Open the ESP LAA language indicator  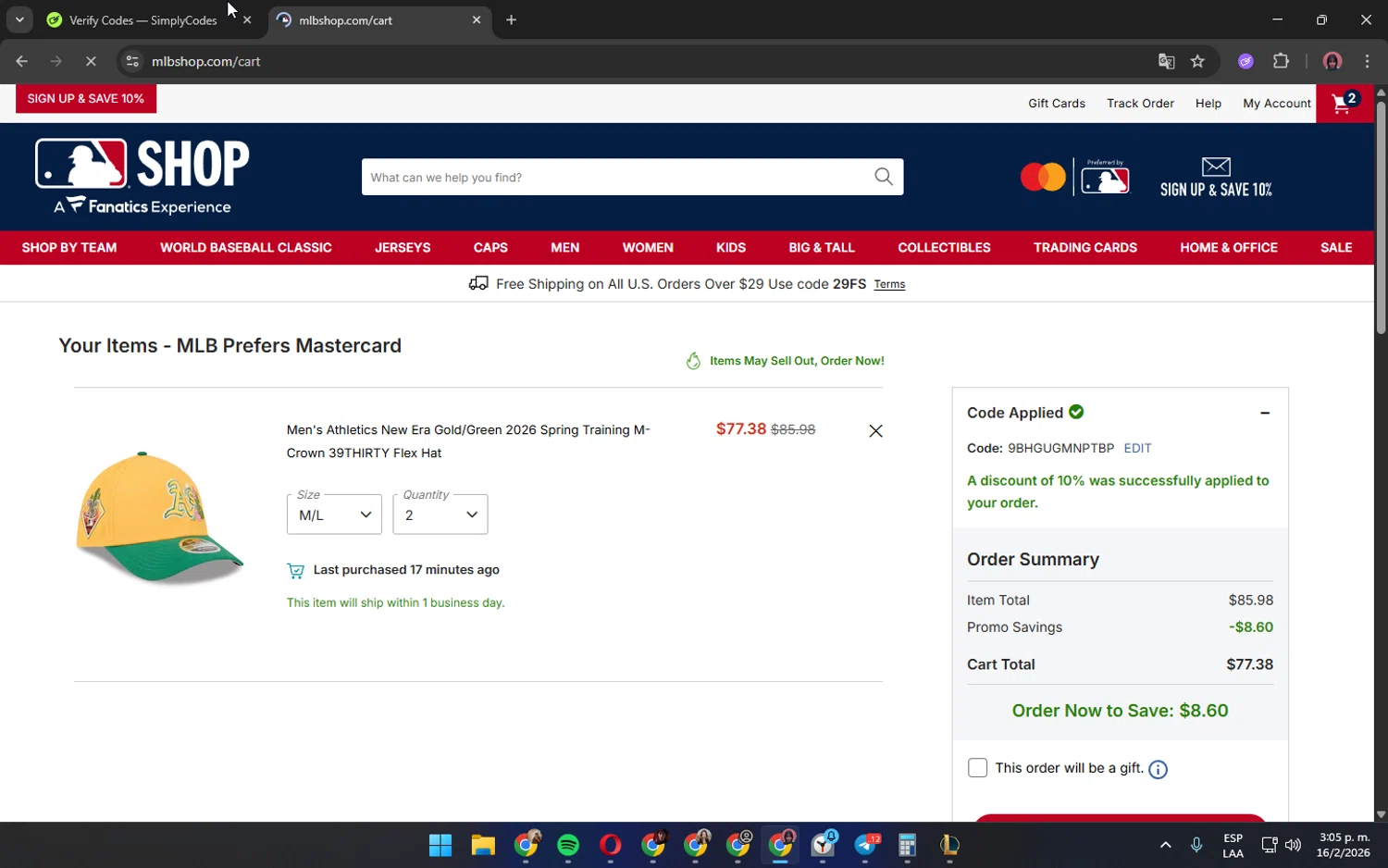point(1233,845)
